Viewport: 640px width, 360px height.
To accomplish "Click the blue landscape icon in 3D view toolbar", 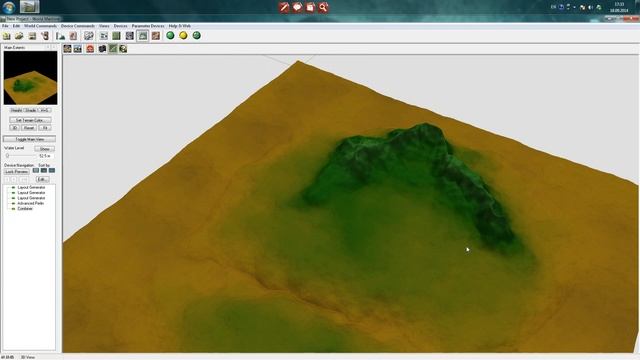I will click(x=78, y=49).
